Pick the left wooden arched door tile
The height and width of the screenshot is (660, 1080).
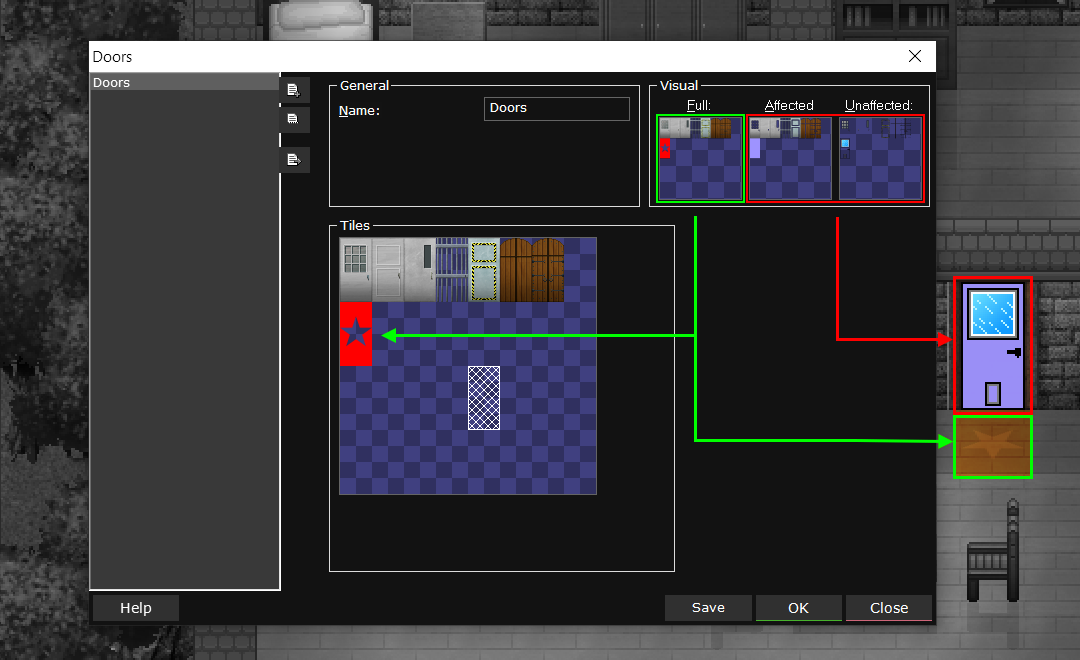pos(516,269)
